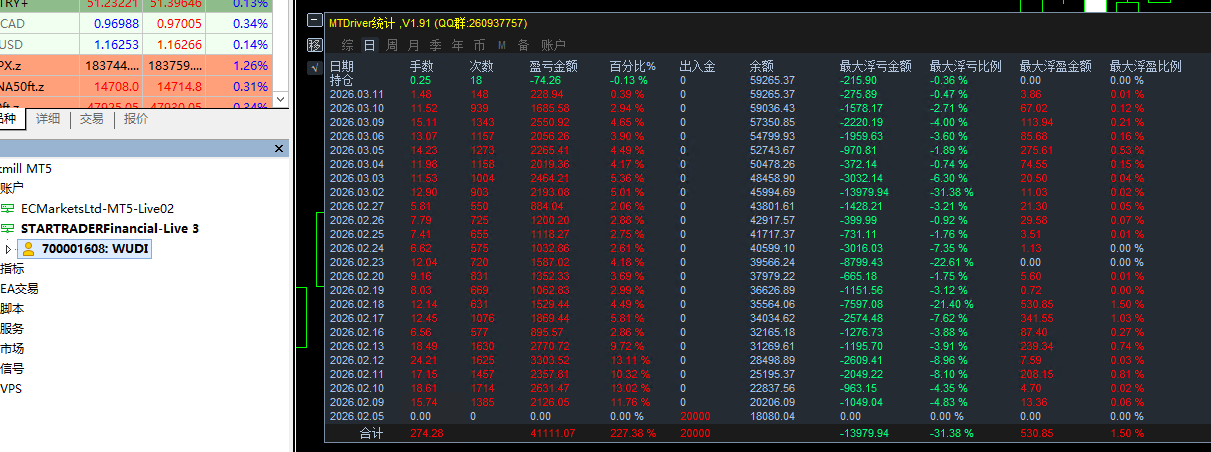Switch to the 周 weekly tab
Viewport: 1211px width, 452px height.
[392, 45]
